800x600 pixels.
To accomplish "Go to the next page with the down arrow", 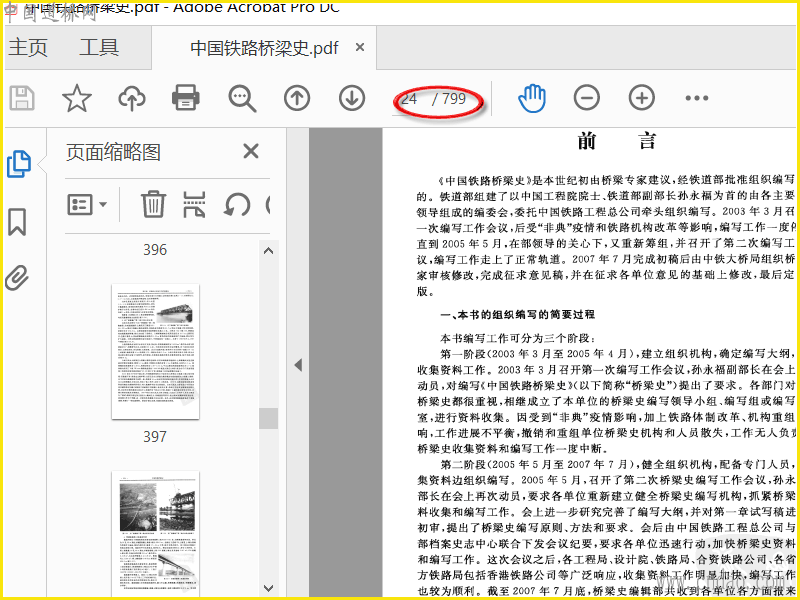I will (352, 98).
